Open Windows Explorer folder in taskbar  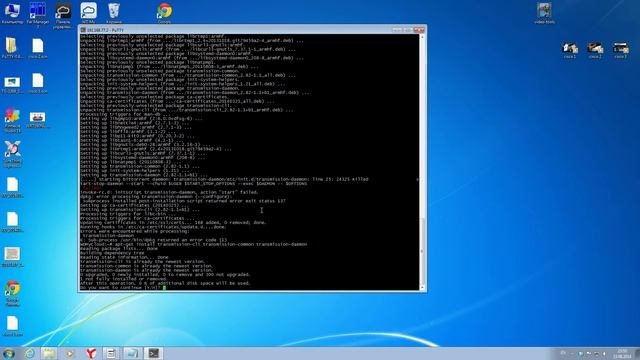tap(49, 353)
